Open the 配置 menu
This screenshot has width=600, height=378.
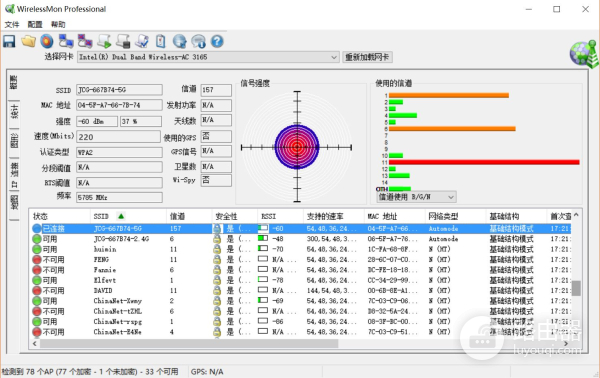coord(35,24)
